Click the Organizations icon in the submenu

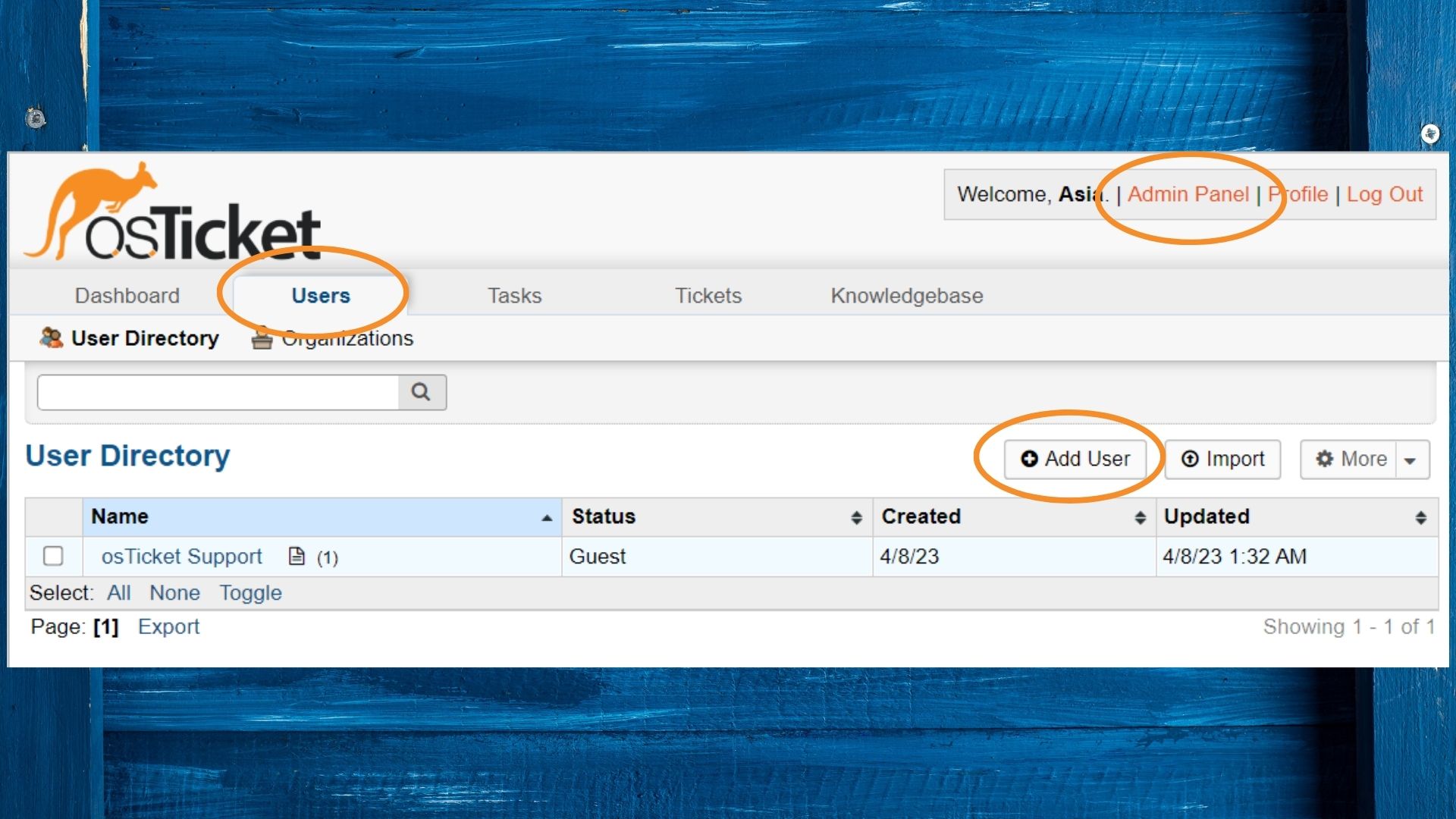pos(262,338)
